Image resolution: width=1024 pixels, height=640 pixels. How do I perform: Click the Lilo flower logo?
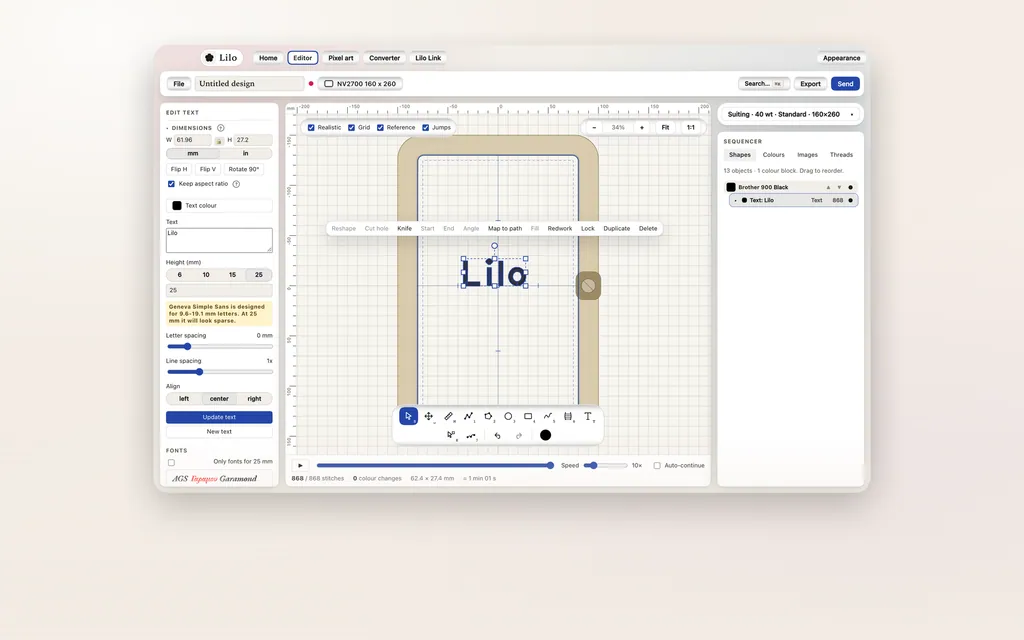point(209,57)
